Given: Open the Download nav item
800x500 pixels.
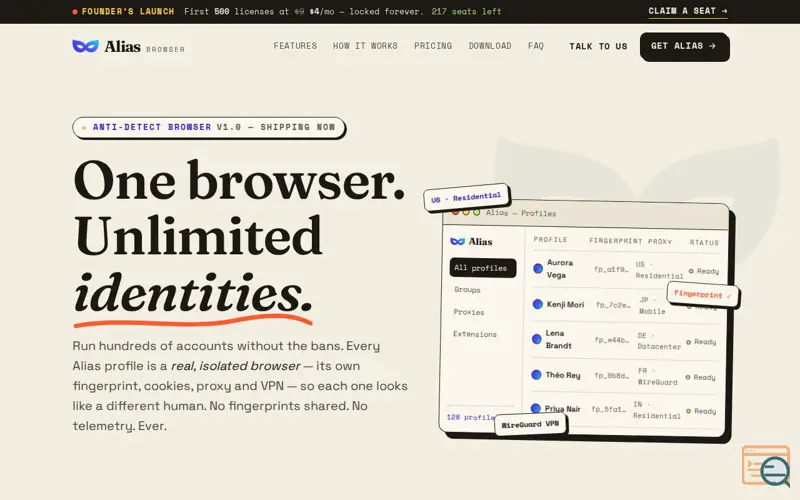Looking at the screenshot, I should click(x=490, y=46).
